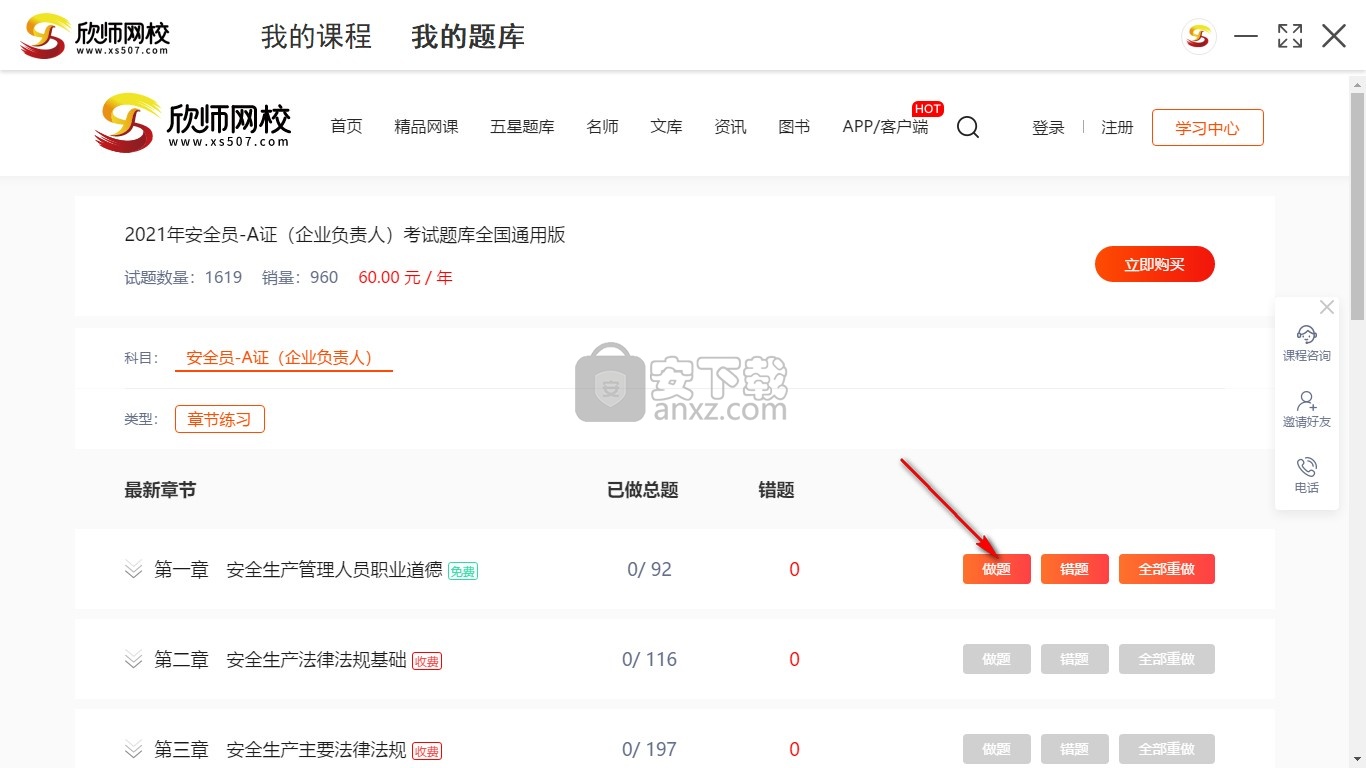Open 名师 menu item
This screenshot has width=1366, height=768.
pos(602,127)
